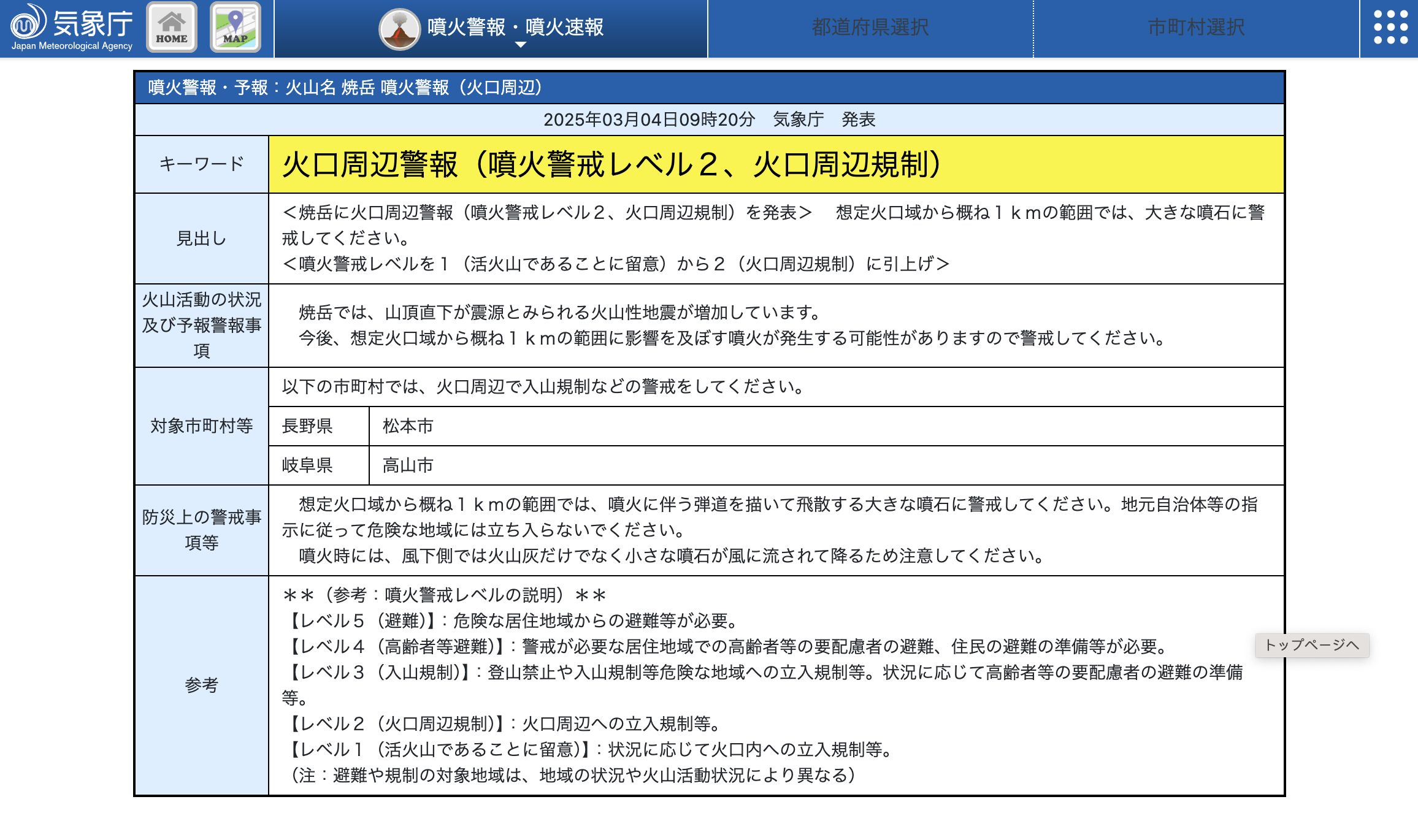Screen dimensions: 1418x840
Task: Open the MAP icon button
Action: tap(236, 28)
